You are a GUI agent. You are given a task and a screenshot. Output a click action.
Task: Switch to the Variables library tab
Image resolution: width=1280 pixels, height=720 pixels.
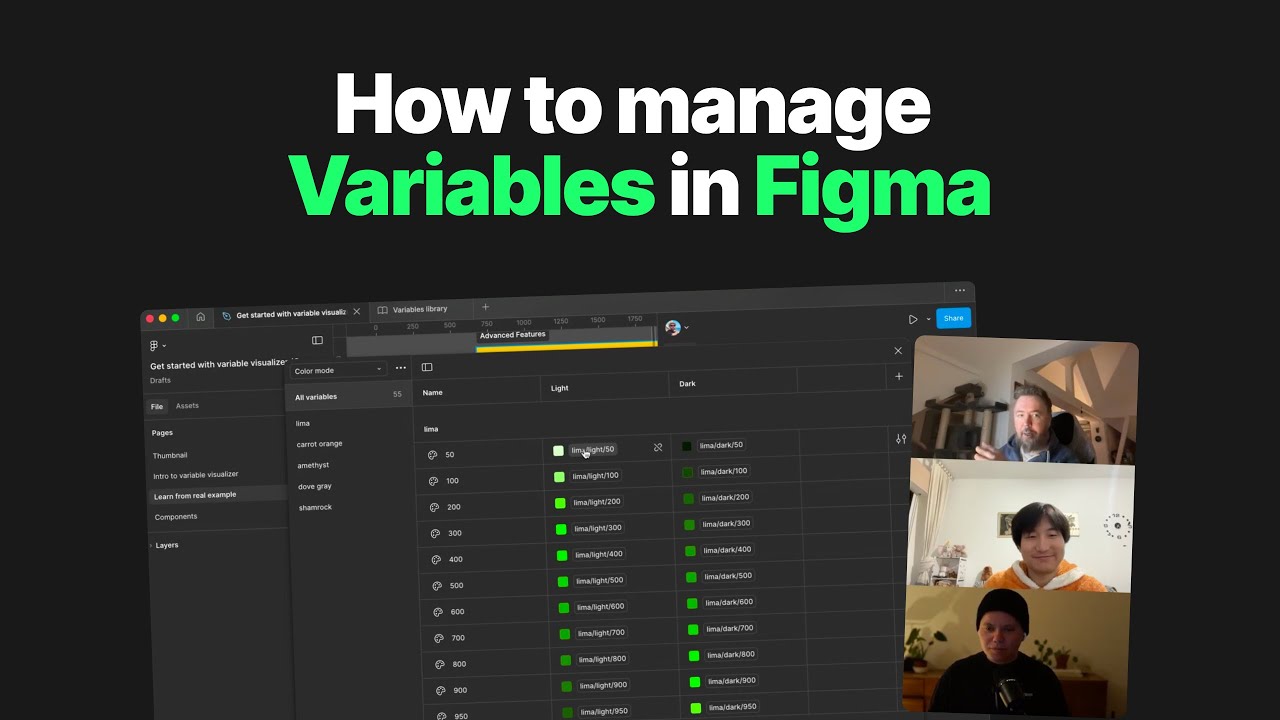click(x=420, y=309)
